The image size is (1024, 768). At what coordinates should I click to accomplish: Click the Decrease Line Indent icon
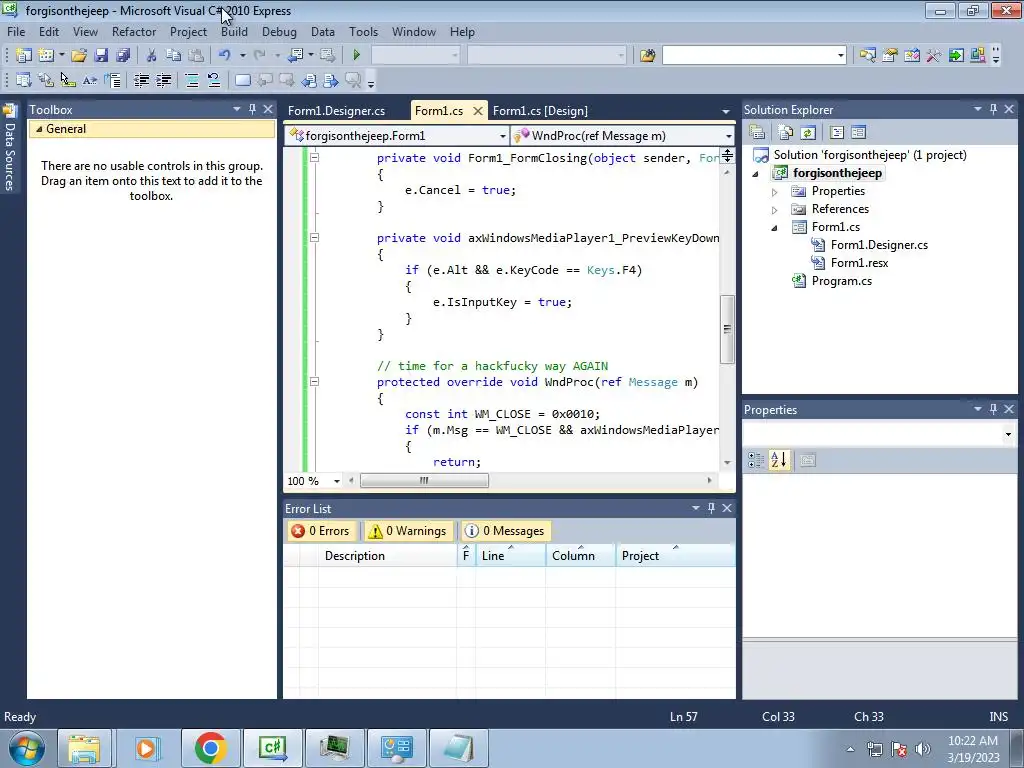141,80
